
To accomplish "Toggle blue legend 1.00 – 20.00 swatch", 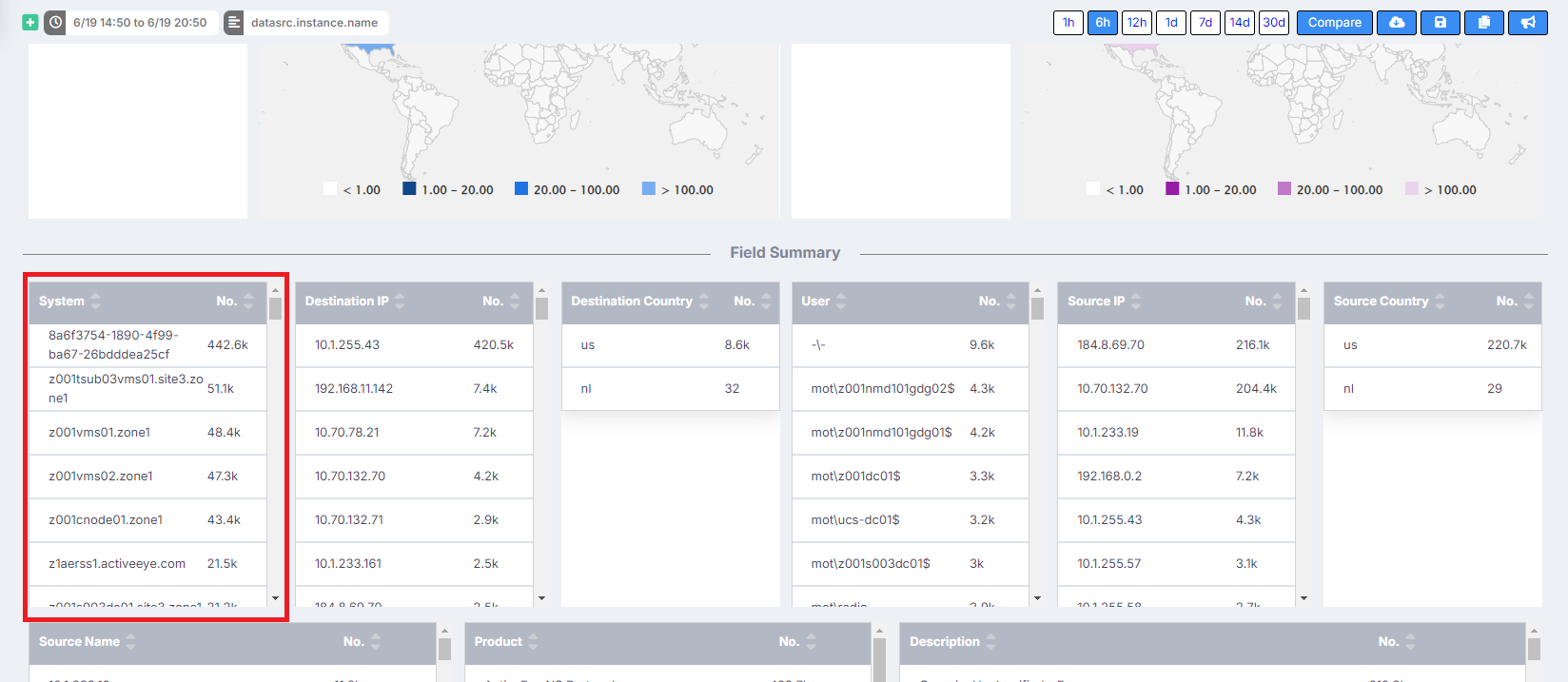I will pyautogui.click(x=409, y=188).
